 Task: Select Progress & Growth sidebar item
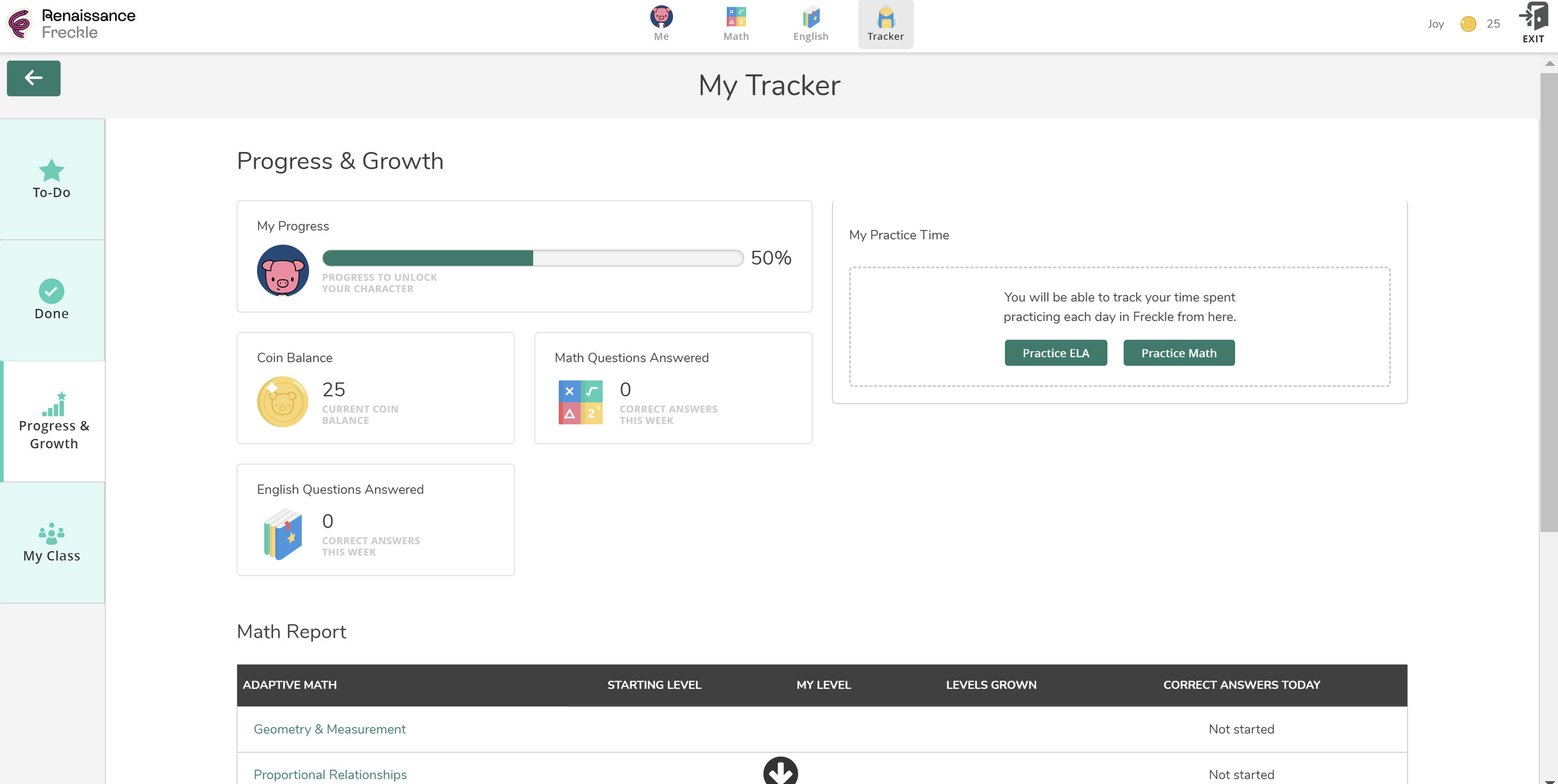(53, 421)
